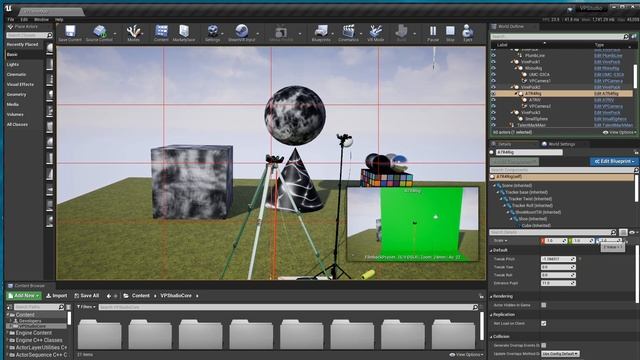Click the Tweak Pitch value field
Screen dimensions: 640x360
click(558, 259)
